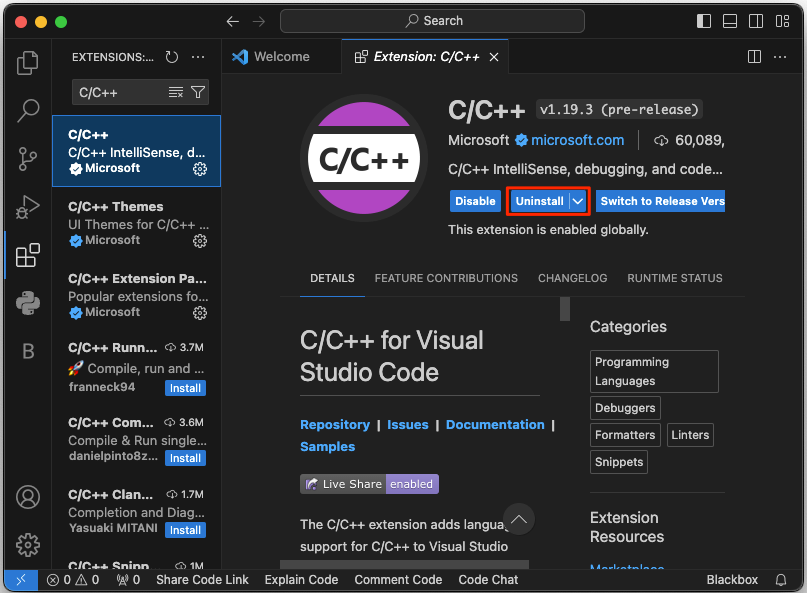Image resolution: width=807 pixels, height=593 pixels.
Task: Open the remote window indicator
Action: click(21, 580)
